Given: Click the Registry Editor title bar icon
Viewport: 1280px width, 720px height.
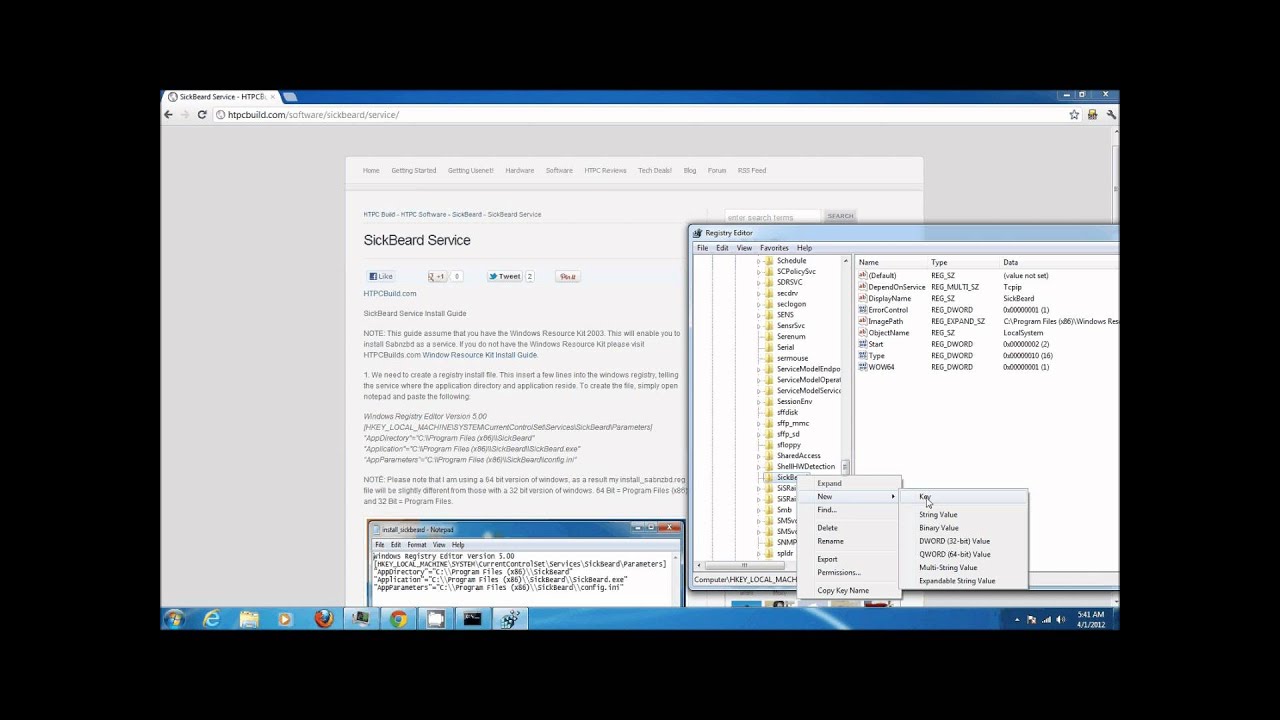Looking at the screenshot, I should (697, 233).
